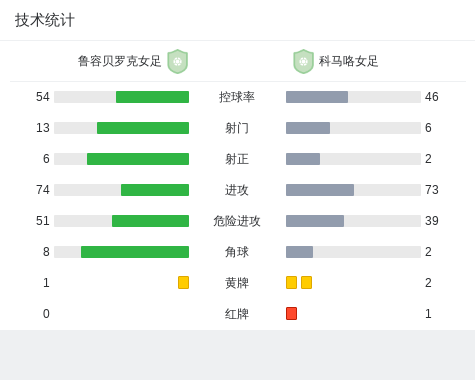The width and height of the screenshot is (475, 380).
Task: Click the green 射门 bar showing 13
Action: click(143, 128)
